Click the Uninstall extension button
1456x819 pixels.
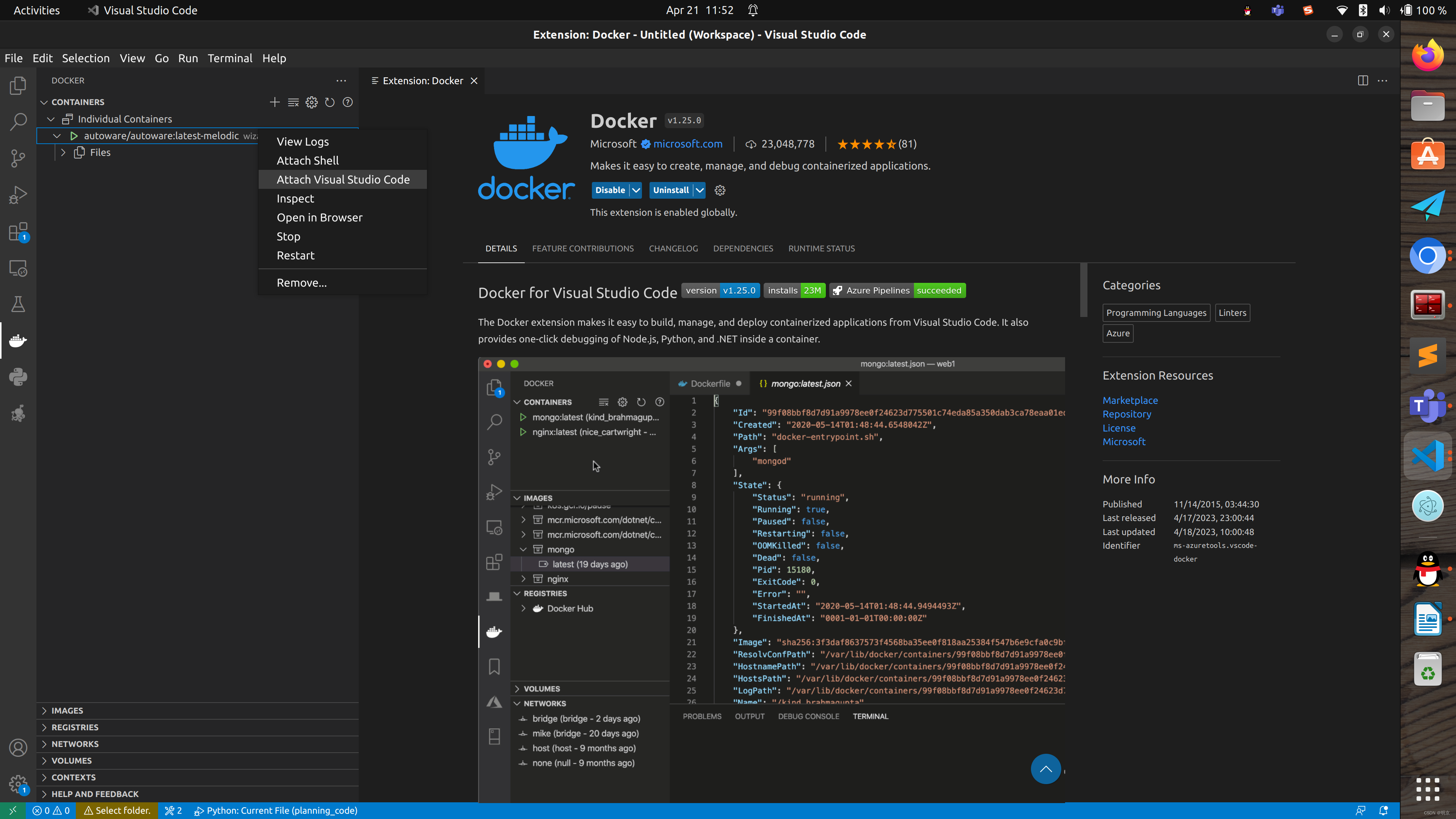(x=671, y=190)
